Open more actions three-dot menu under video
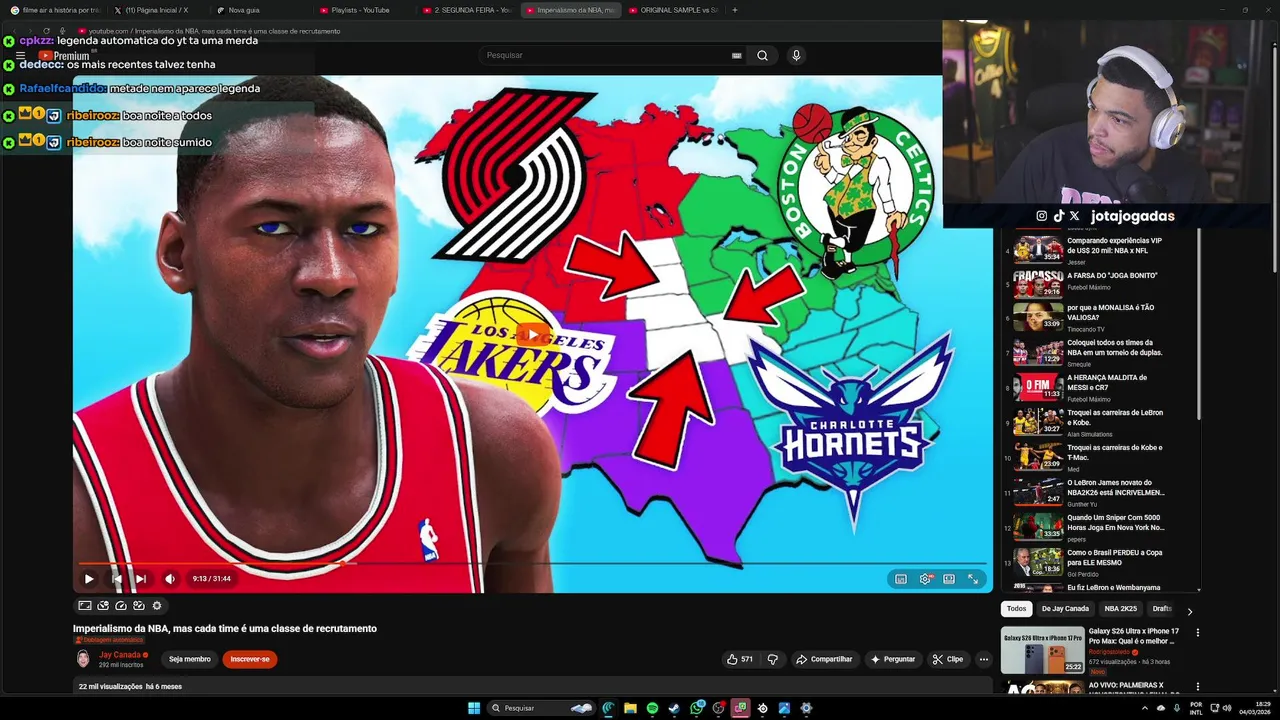This screenshot has height=720, width=1280. point(984,659)
